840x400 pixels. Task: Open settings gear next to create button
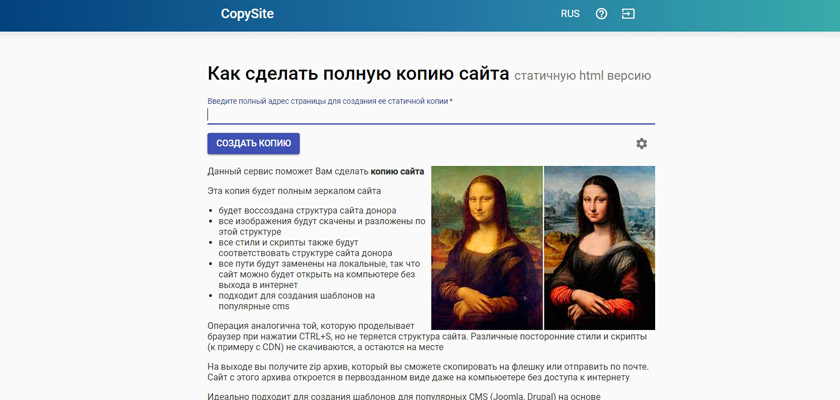tap(641, 144)
